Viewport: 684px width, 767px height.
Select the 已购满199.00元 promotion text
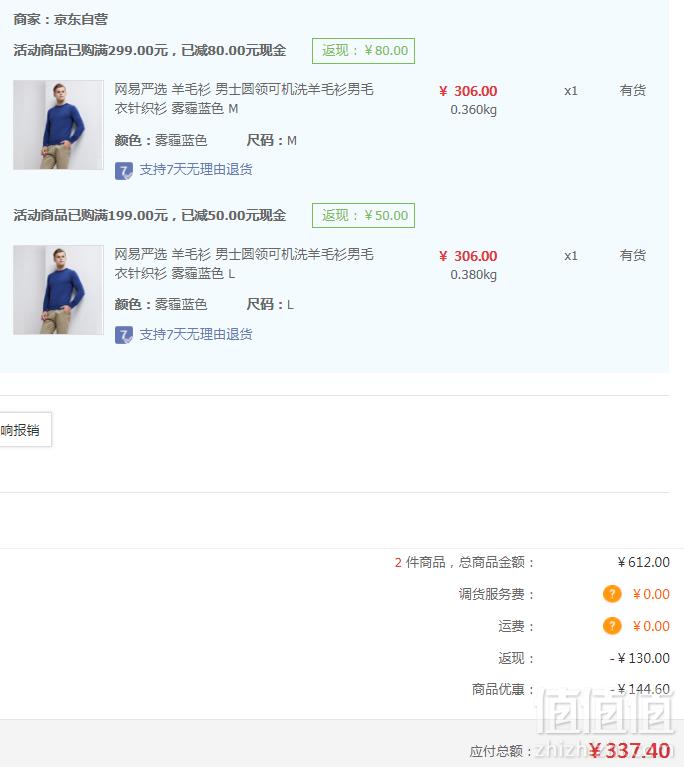click(x=150, y=215)
